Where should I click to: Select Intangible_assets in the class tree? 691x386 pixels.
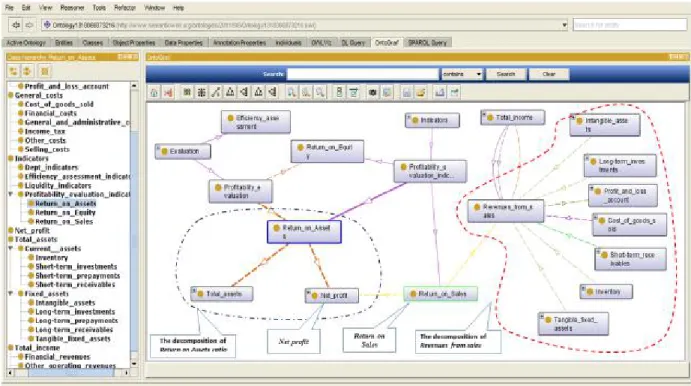[65, 302]
